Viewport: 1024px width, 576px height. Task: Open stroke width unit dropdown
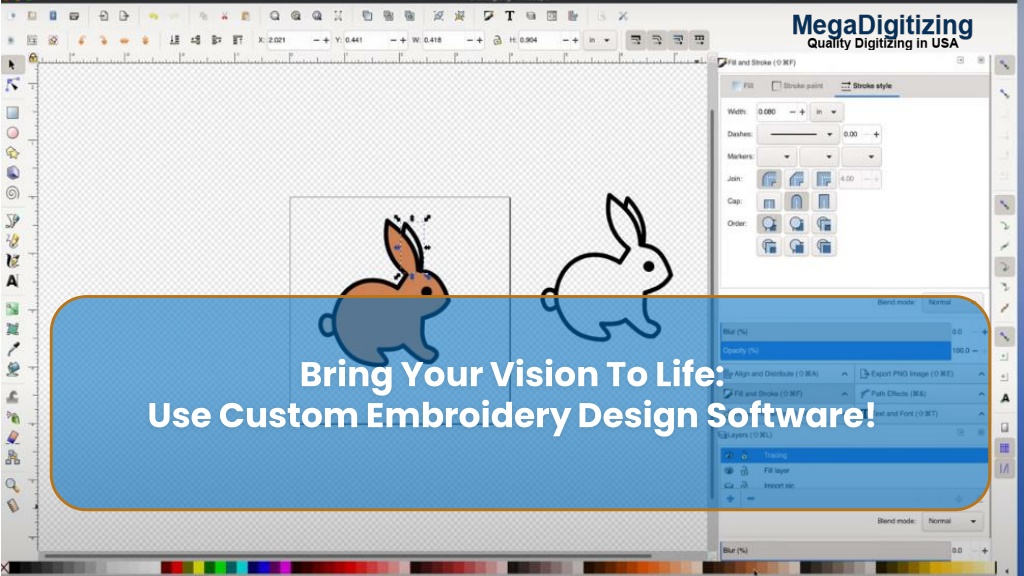[x=826, y=112]
